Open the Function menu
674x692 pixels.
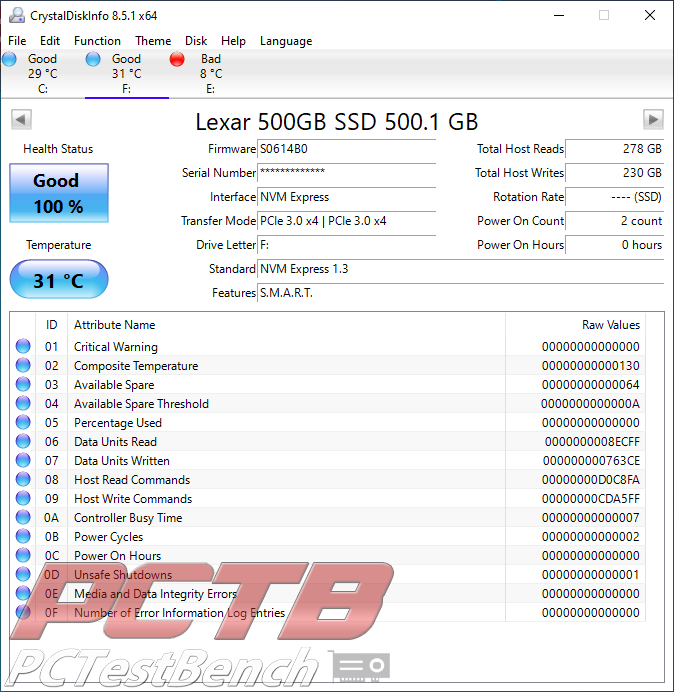97,41
